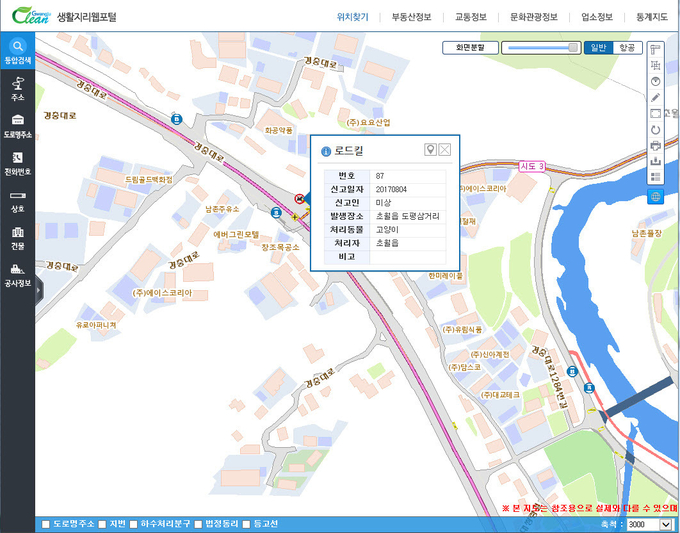Open the 축척 scale dropdown
Screen dimensions: 680x533
tap(649, 525)
